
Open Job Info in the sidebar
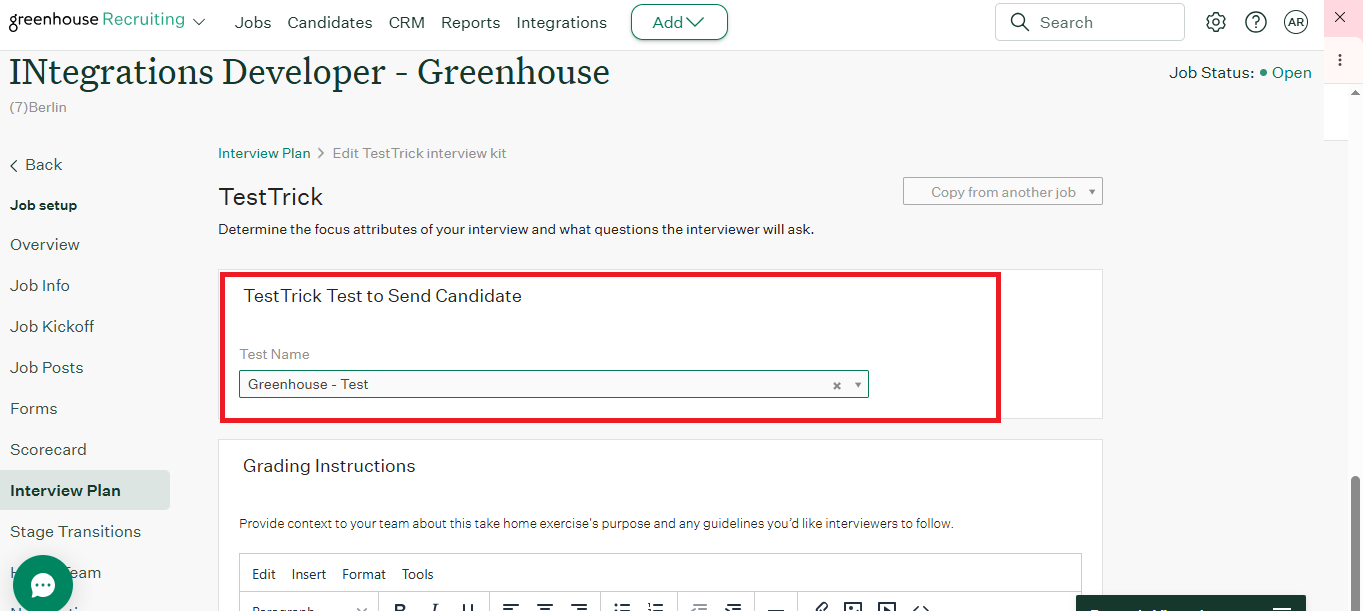pos(40,286)
